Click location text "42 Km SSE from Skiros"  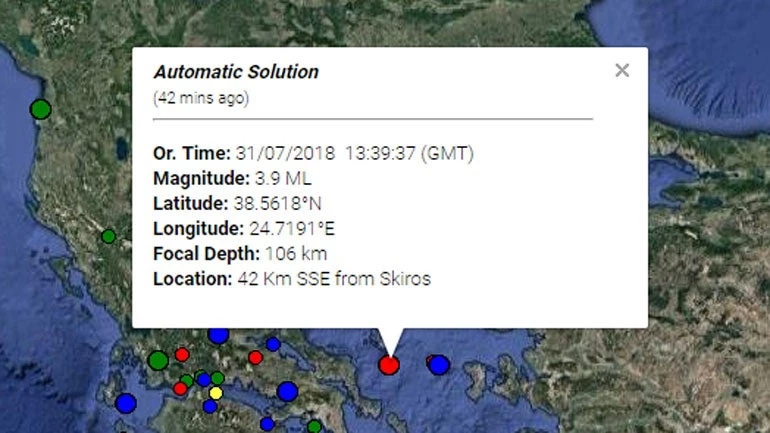334,279
